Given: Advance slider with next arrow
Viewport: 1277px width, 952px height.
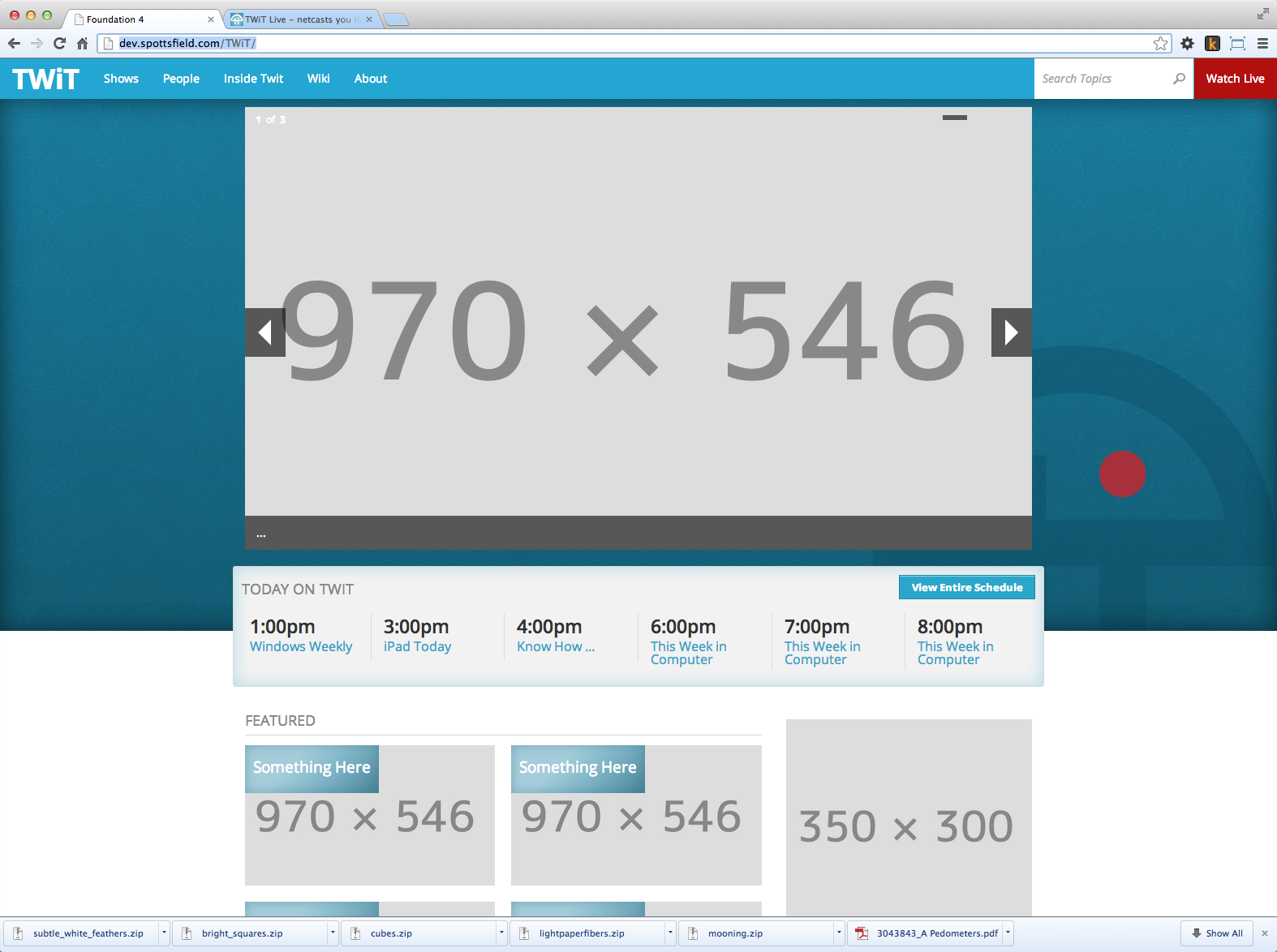Looking at the screenshot, I should pos(1011,332).
